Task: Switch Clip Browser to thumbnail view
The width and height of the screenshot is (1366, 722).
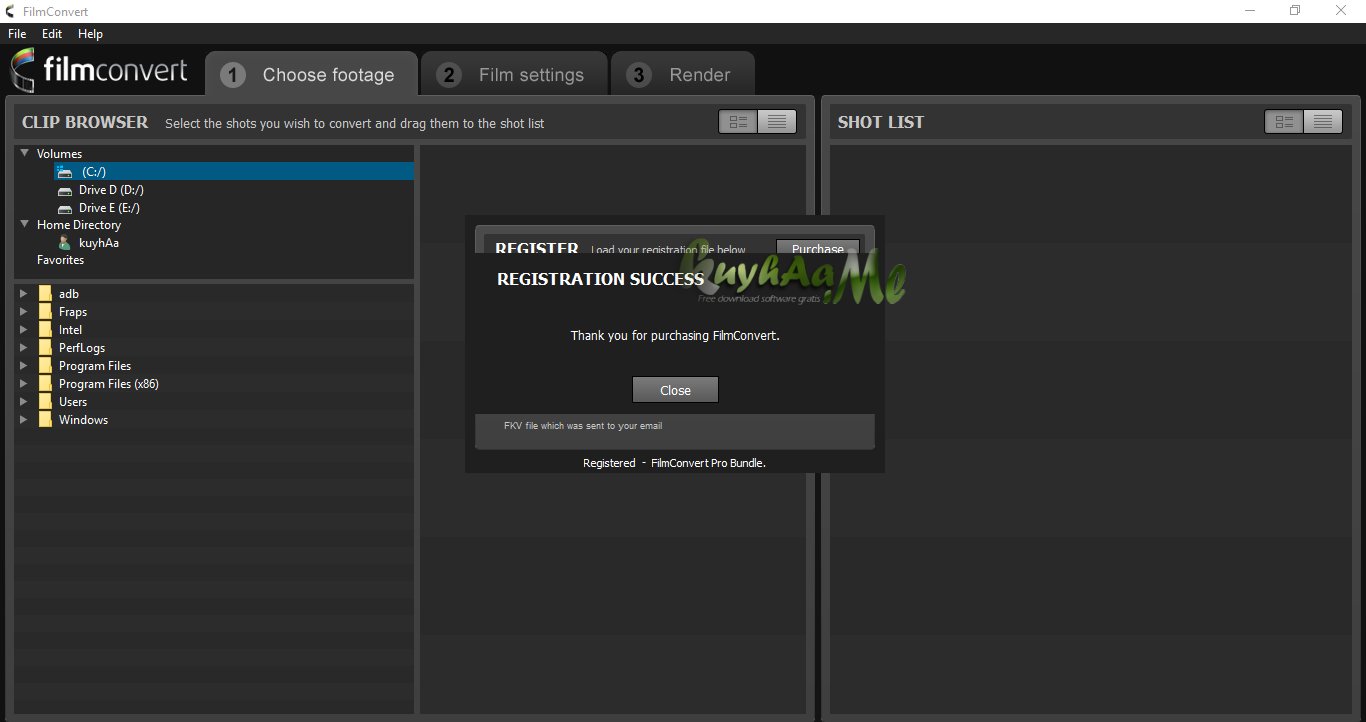Action: 739,122
